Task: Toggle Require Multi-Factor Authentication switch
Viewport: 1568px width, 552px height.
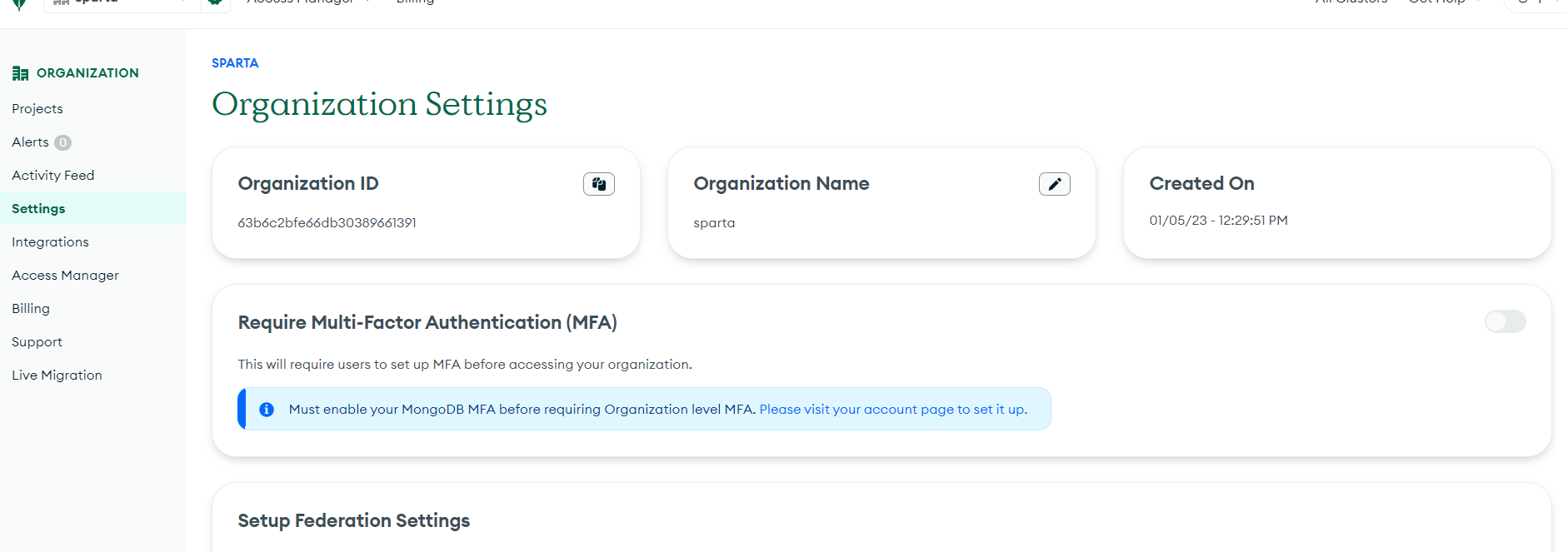Action: [x=1505, y=321]
